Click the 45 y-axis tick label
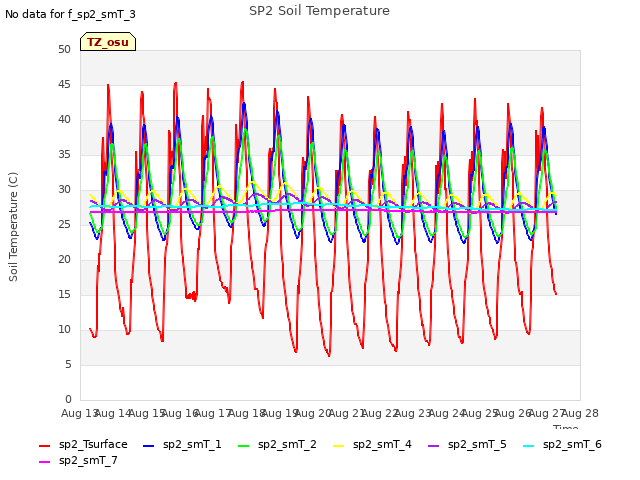Viewport: 640px width, 480px height. 64,84
